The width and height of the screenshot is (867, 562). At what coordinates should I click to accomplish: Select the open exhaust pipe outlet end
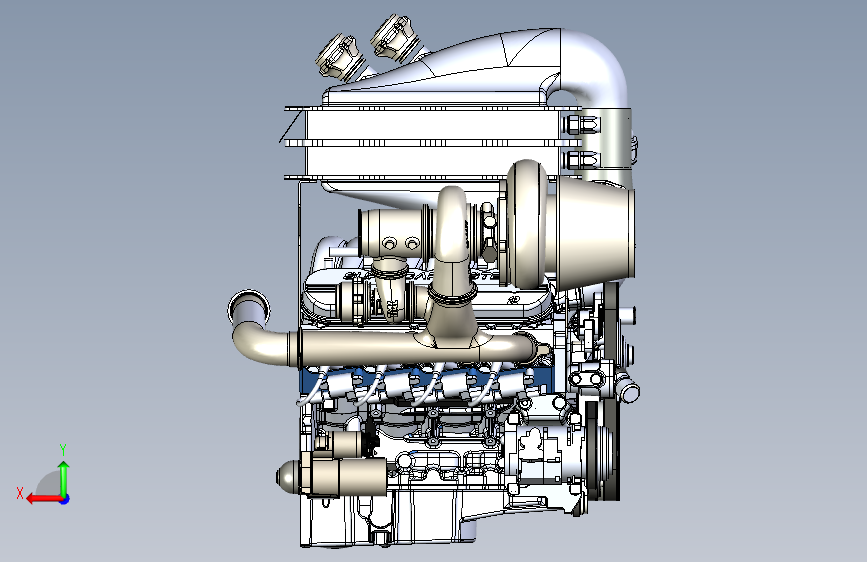(249, 308)
